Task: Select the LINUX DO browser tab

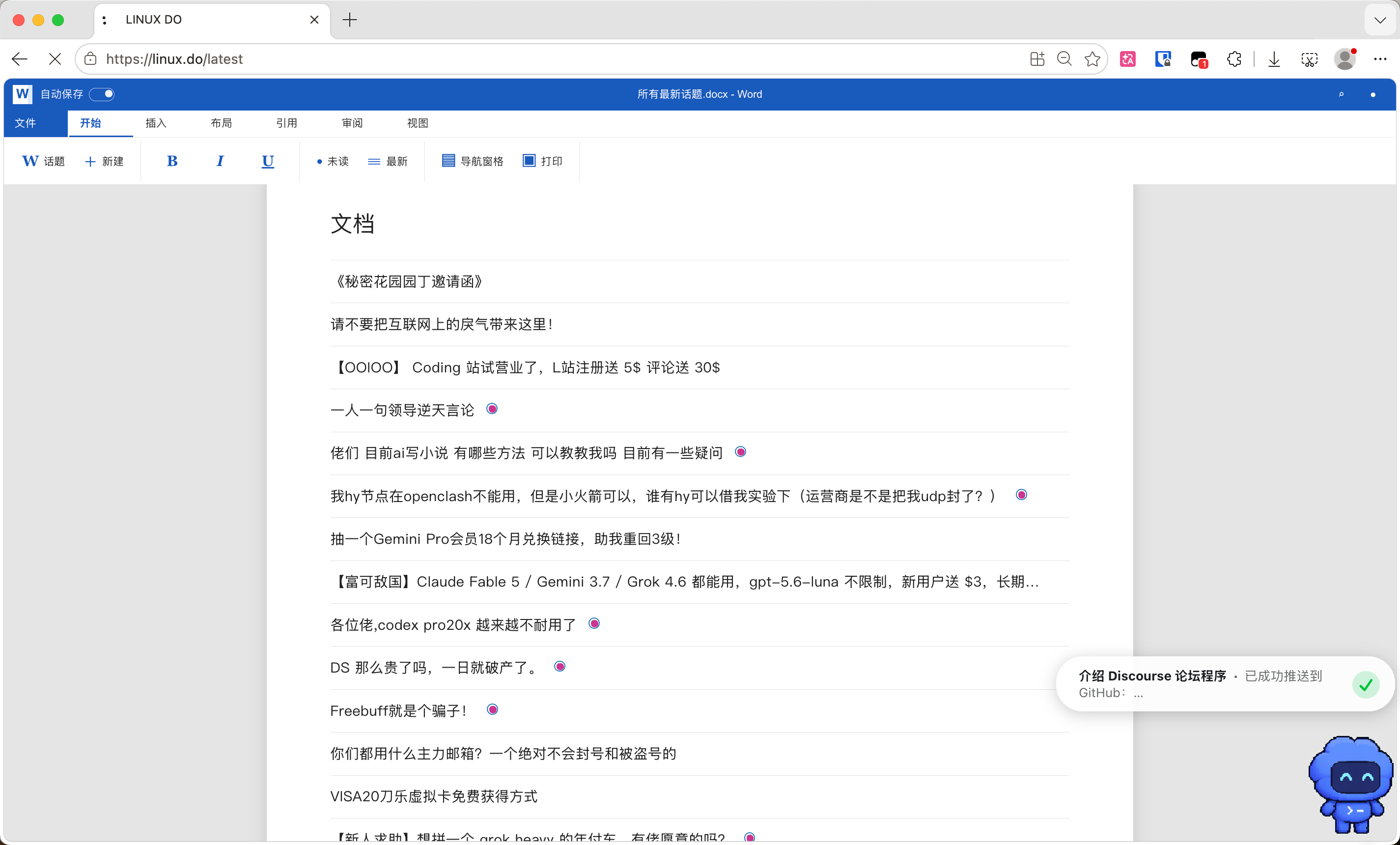Action: click(x=211, y=20)
